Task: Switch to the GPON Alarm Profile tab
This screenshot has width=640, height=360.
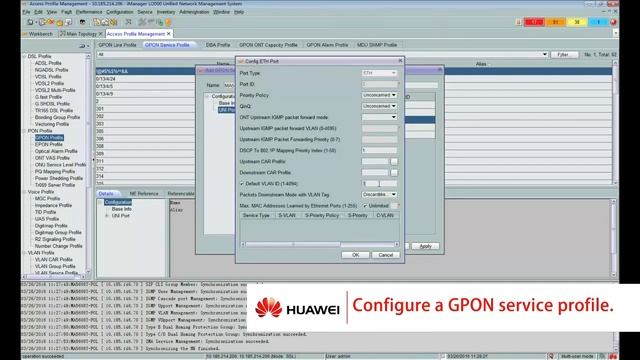Action: (327, 45)
